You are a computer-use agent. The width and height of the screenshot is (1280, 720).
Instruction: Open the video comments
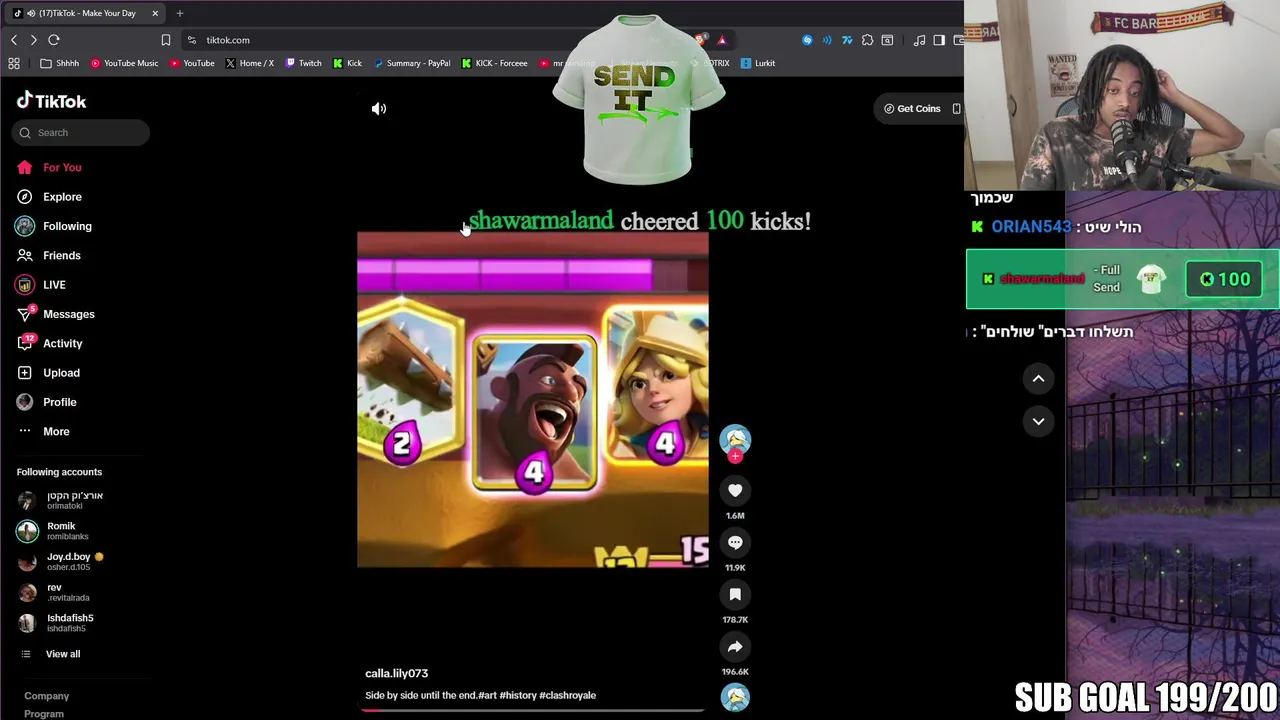[x=735, y=542]
